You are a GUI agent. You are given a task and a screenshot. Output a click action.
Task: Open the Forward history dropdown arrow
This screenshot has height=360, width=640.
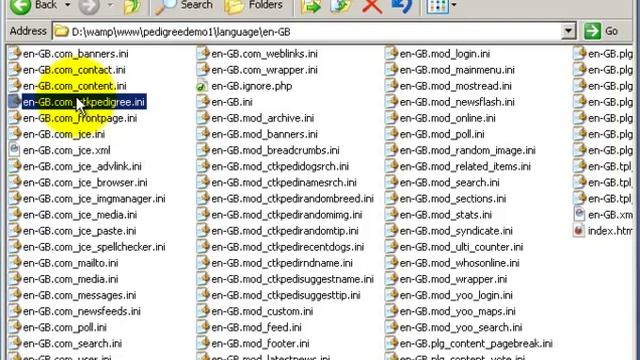110,5
